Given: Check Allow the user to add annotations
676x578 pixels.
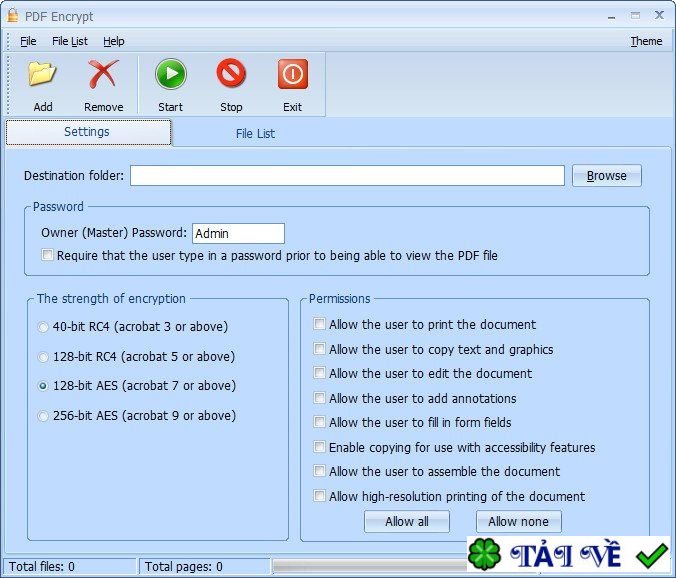Looking at the screenshot, I should [x=319, y=397].
